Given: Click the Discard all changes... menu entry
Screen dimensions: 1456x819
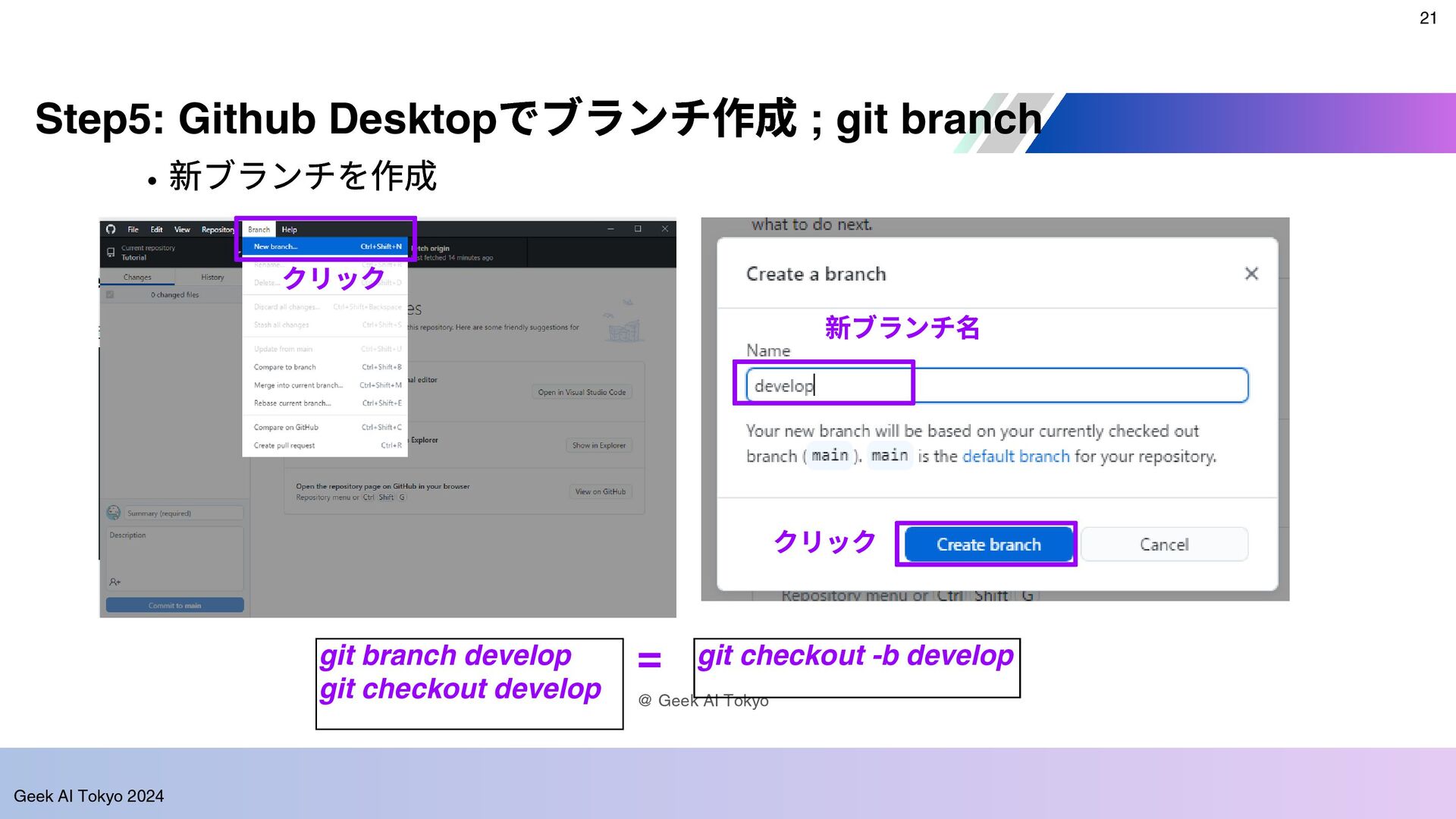Looking at the screenshot, I should click(325, 307).
